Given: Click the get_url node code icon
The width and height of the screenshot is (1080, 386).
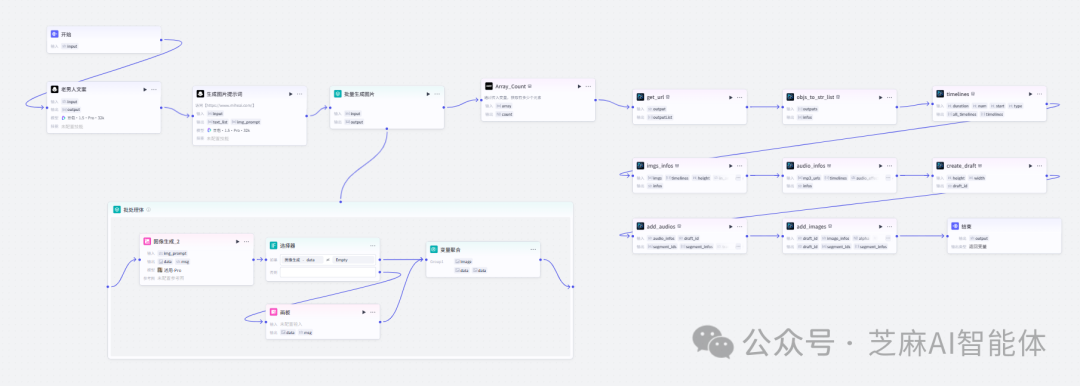Looking at the screenshot, I should click(x=640, y=97).
